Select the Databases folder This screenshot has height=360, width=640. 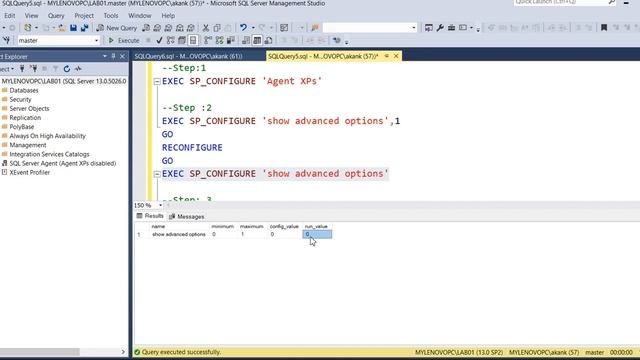pos(24,90)
